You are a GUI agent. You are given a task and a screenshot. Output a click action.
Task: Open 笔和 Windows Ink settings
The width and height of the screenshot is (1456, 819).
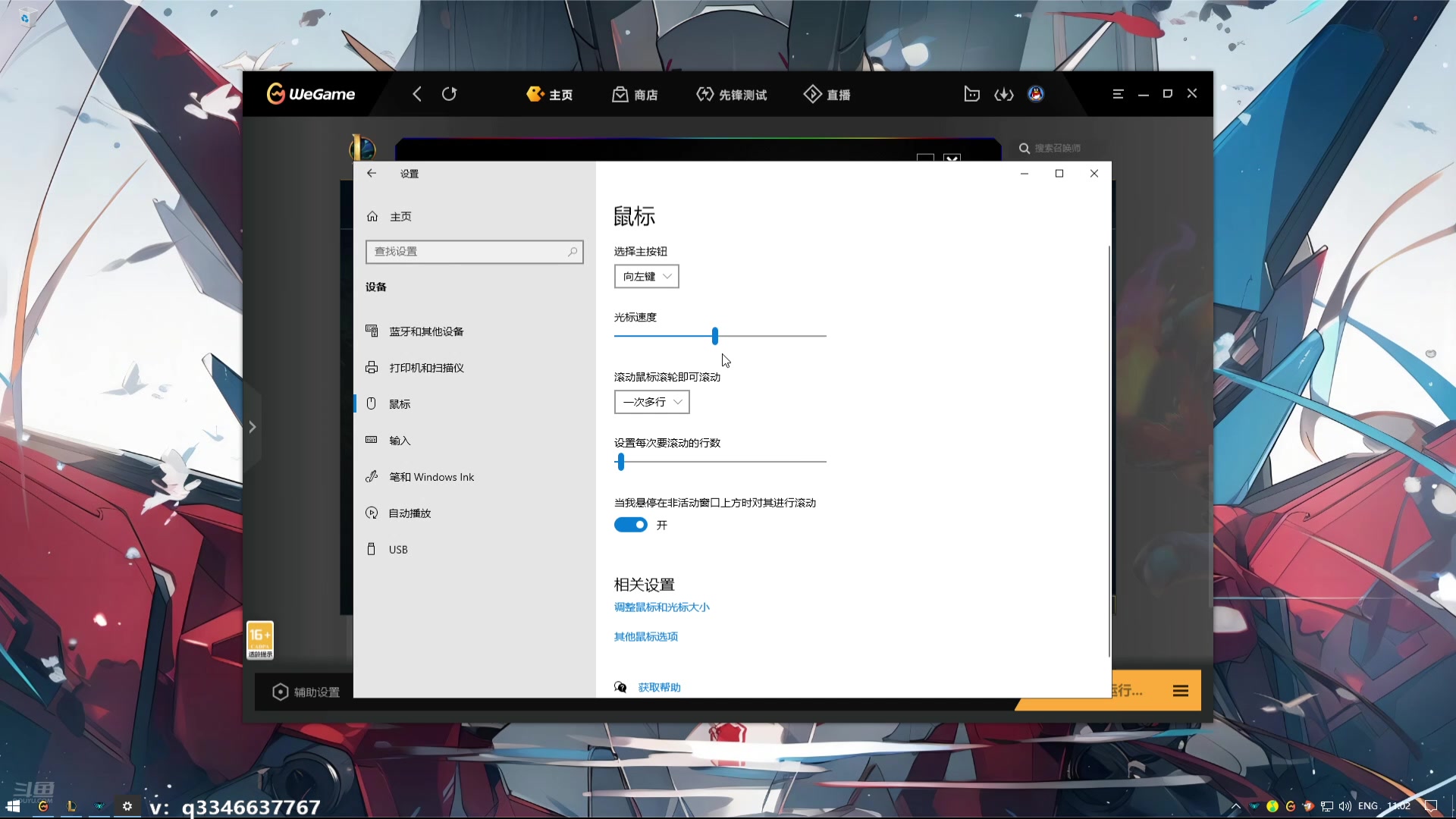pyautogui.click(x=475, y=477)
